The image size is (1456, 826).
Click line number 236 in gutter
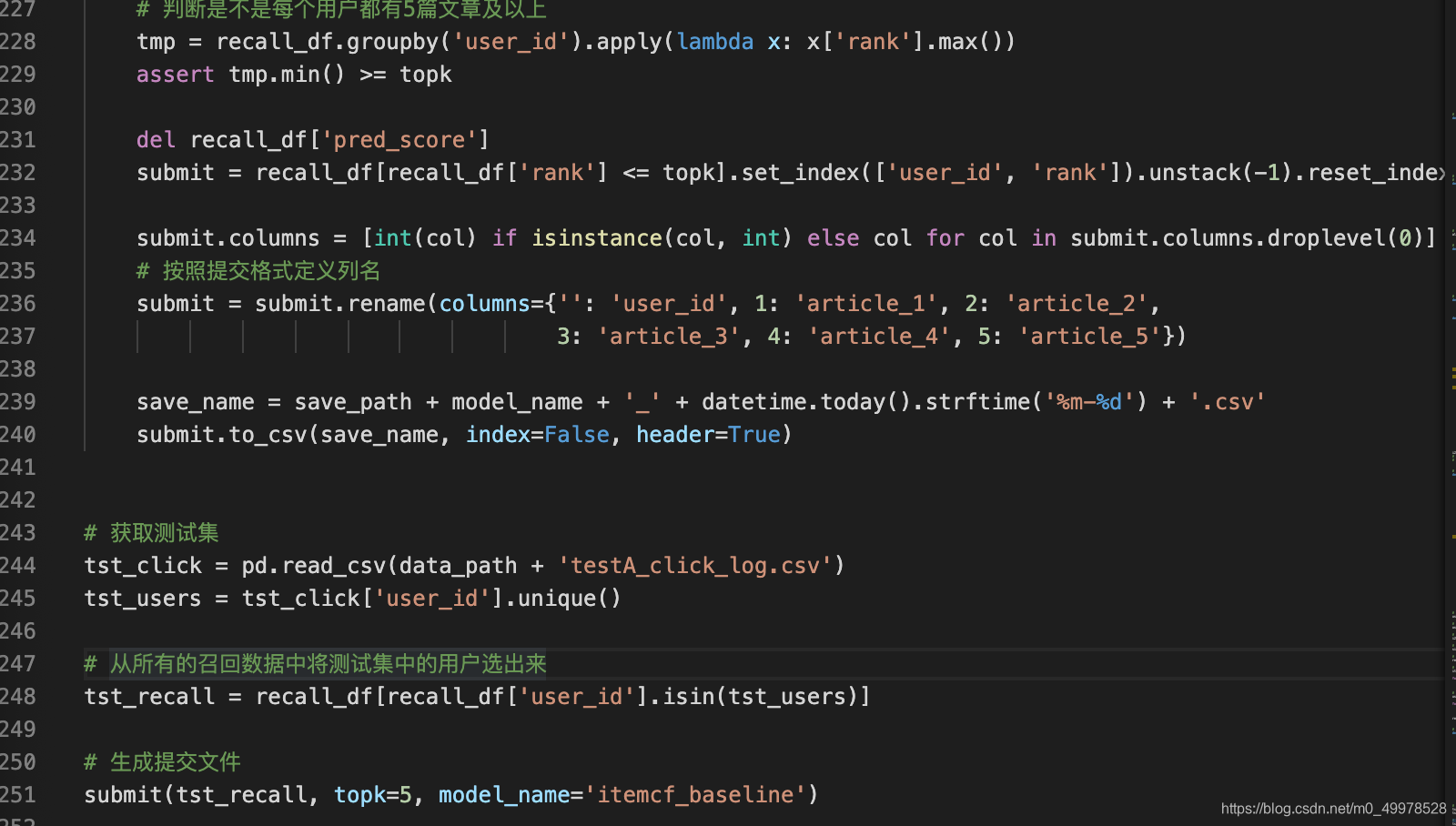[18, 304]
